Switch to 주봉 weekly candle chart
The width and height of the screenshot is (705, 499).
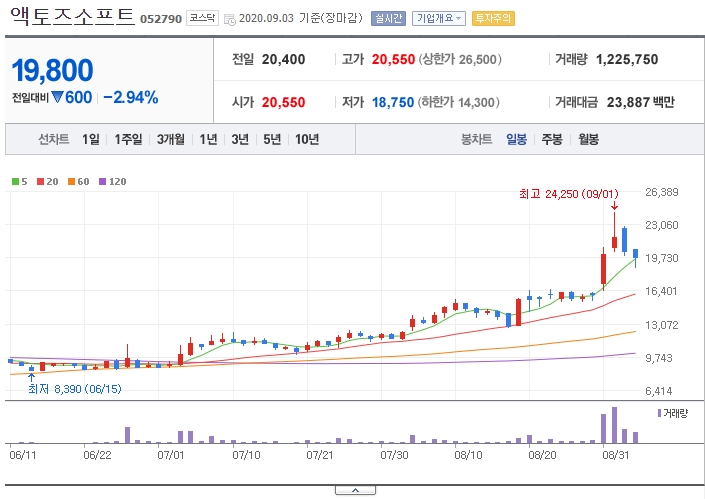552,139
